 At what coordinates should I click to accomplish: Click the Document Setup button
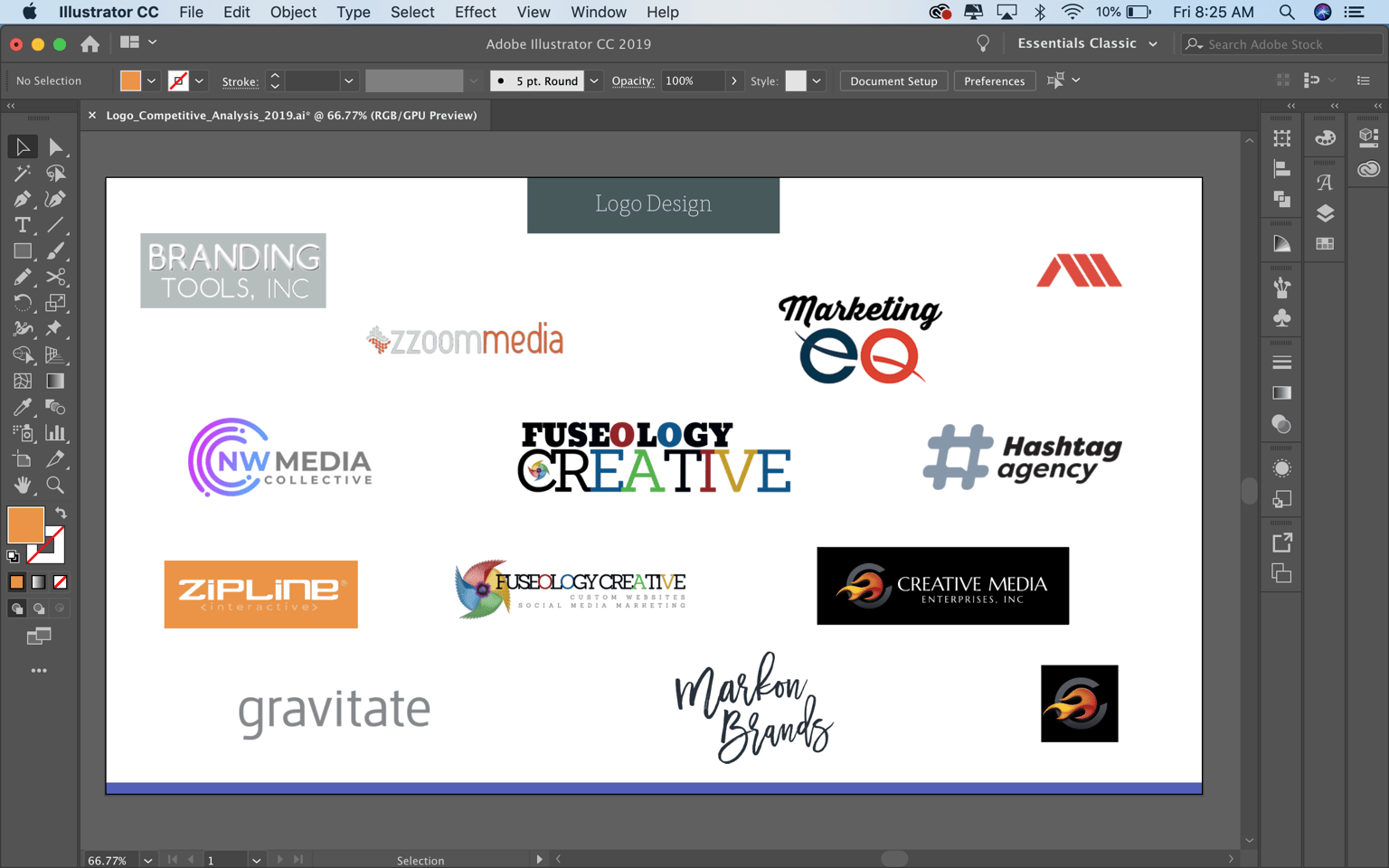click(893, 81)
